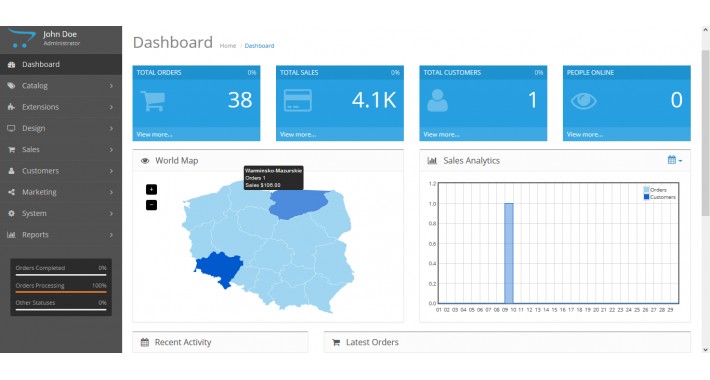The height and width of the screenshot is (380, 710).
Task: Click the bar for day 09 in chart
Action: (x=509, y=253)
